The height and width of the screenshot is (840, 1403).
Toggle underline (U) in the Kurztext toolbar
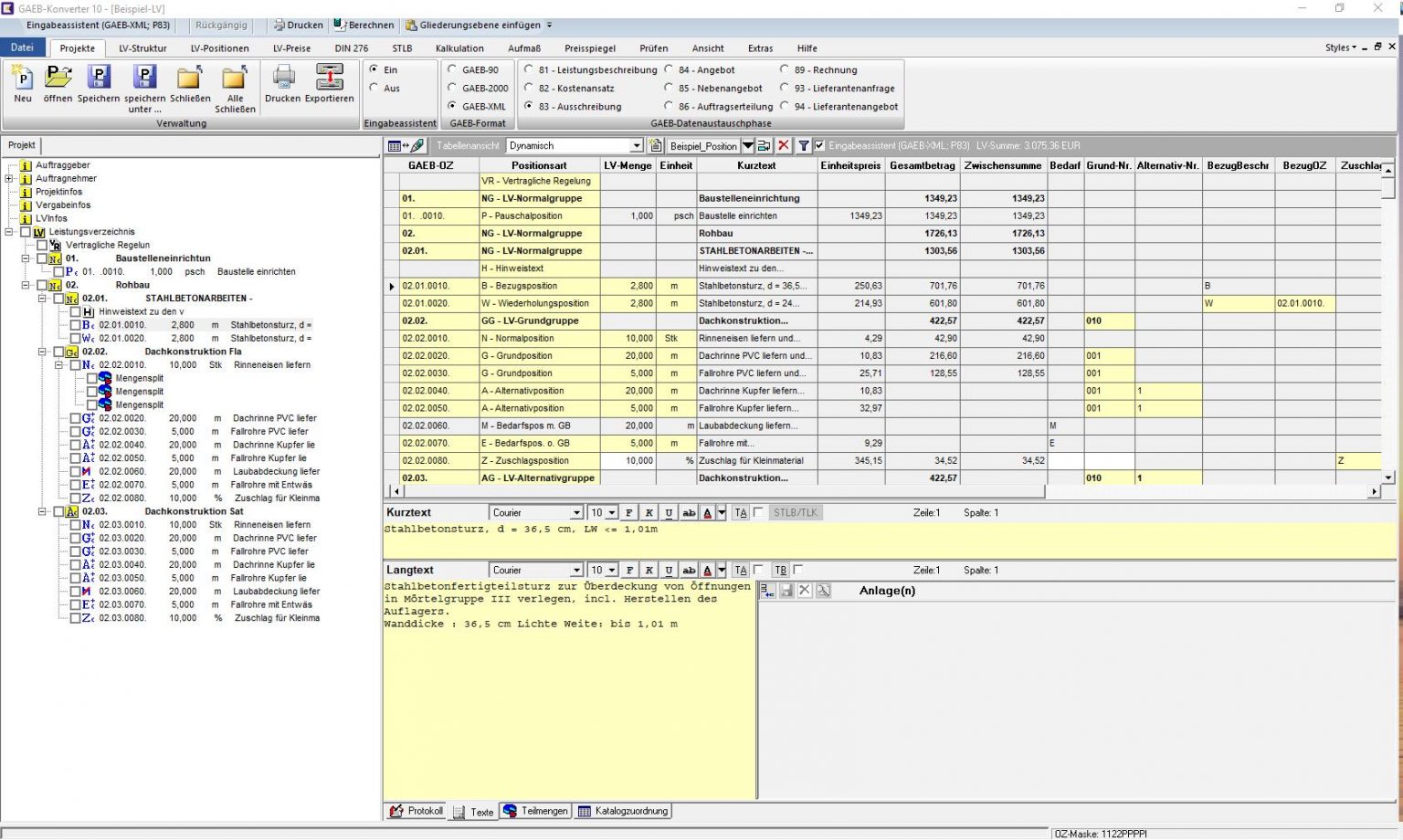click(x=670, y=513)
